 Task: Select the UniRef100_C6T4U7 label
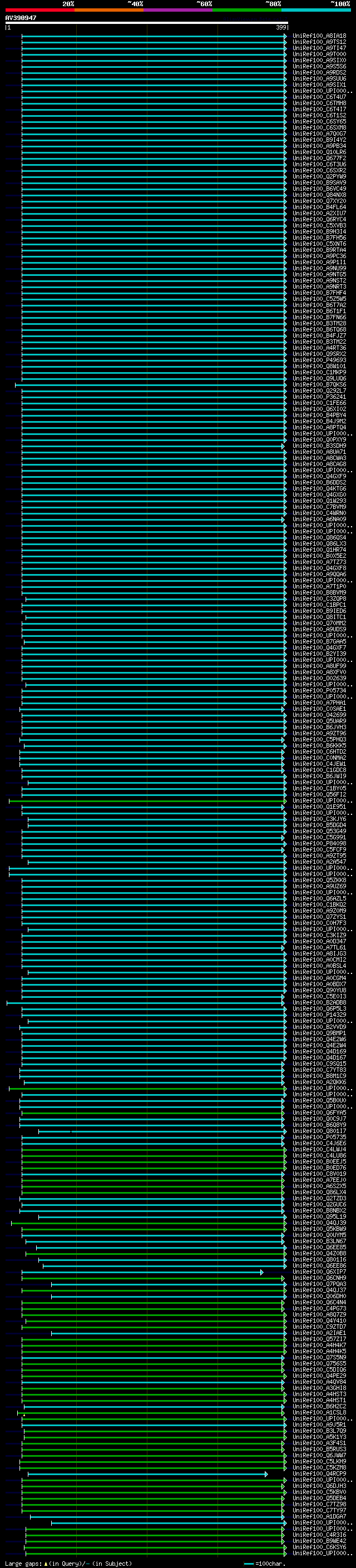319,97
